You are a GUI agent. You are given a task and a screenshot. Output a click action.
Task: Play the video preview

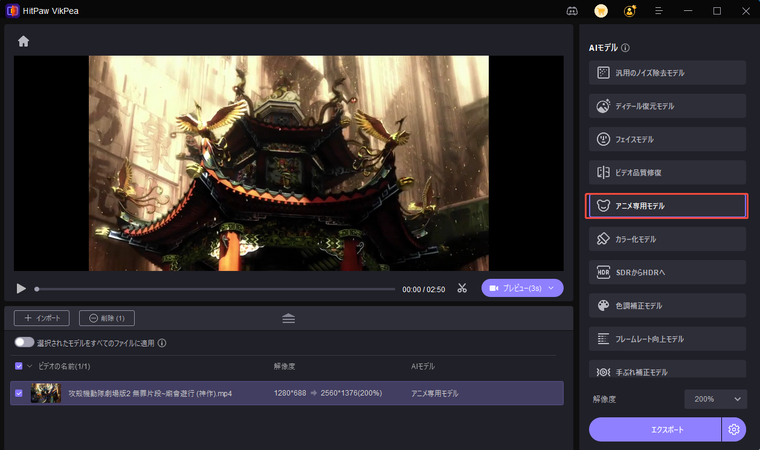(21, 289)
